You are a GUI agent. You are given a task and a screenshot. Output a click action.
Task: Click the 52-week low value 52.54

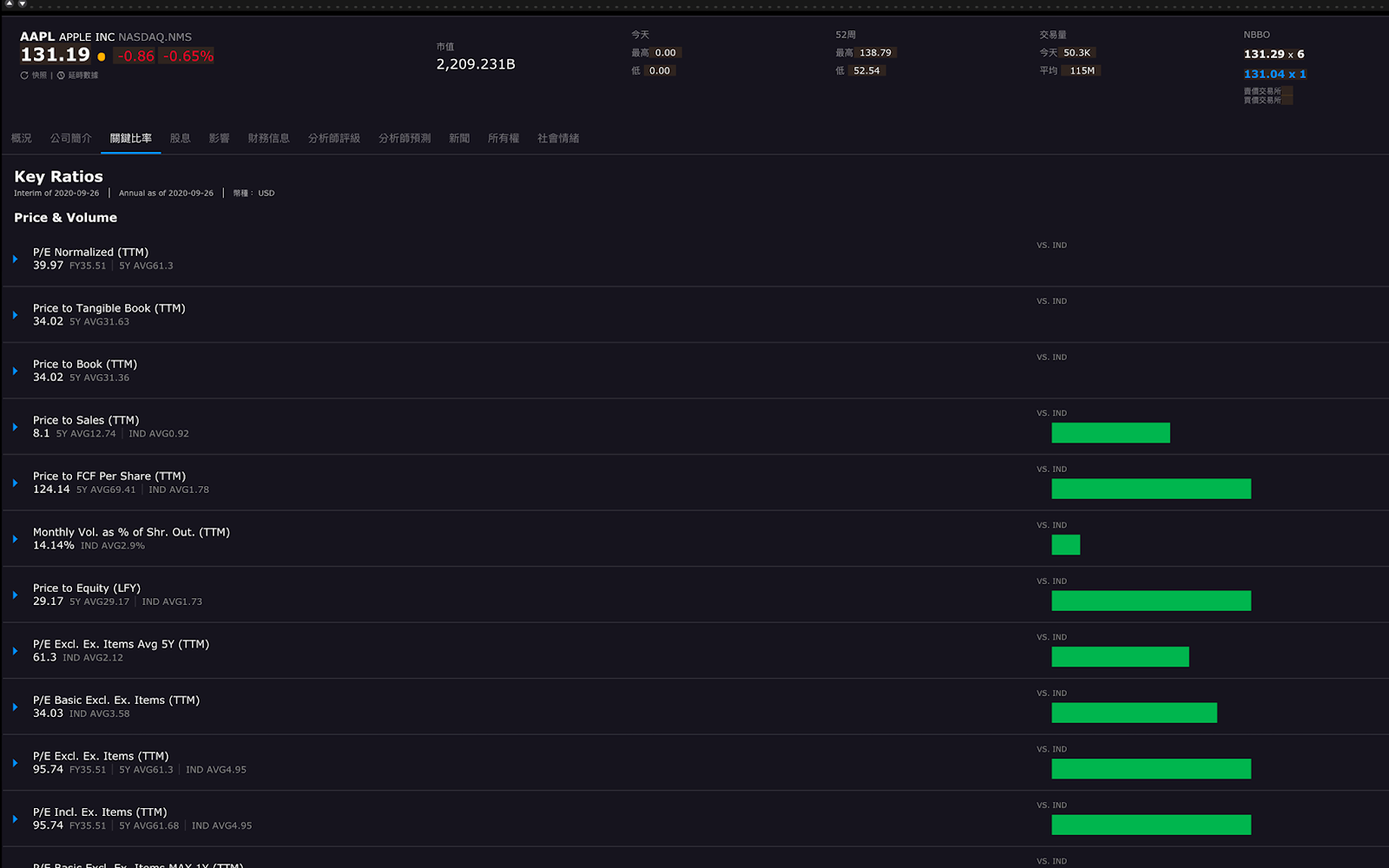click(x=866, y=71)
